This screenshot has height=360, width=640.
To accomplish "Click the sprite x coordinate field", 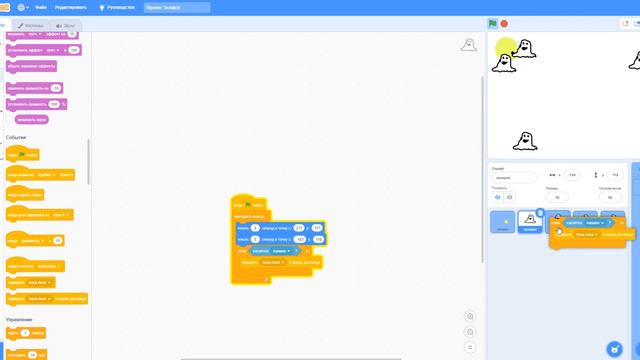I will coord(572,175).
